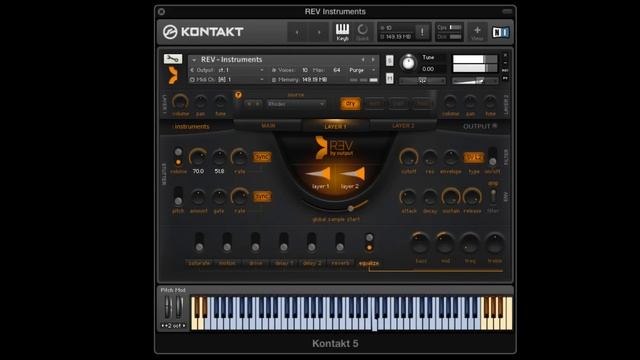
Task: Click the layer 1 reverse arrow graphic
Action: point(318,174)
